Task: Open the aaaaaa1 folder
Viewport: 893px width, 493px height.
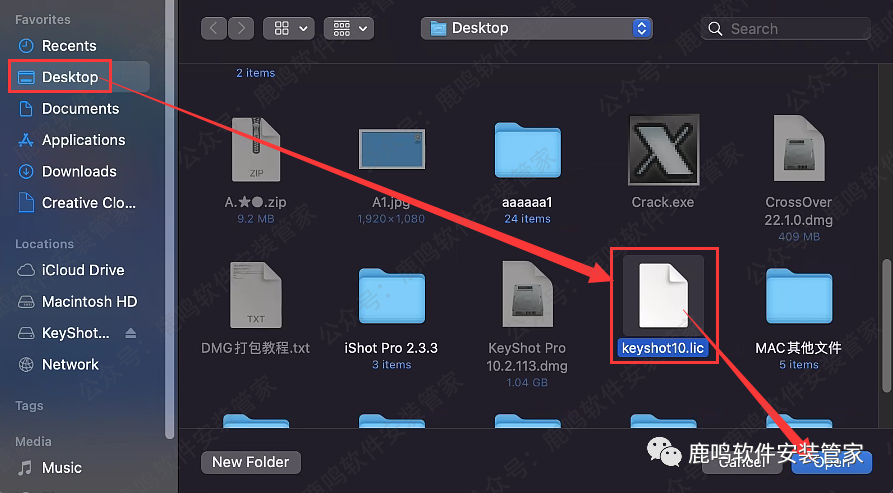Action: pos(528,153)
